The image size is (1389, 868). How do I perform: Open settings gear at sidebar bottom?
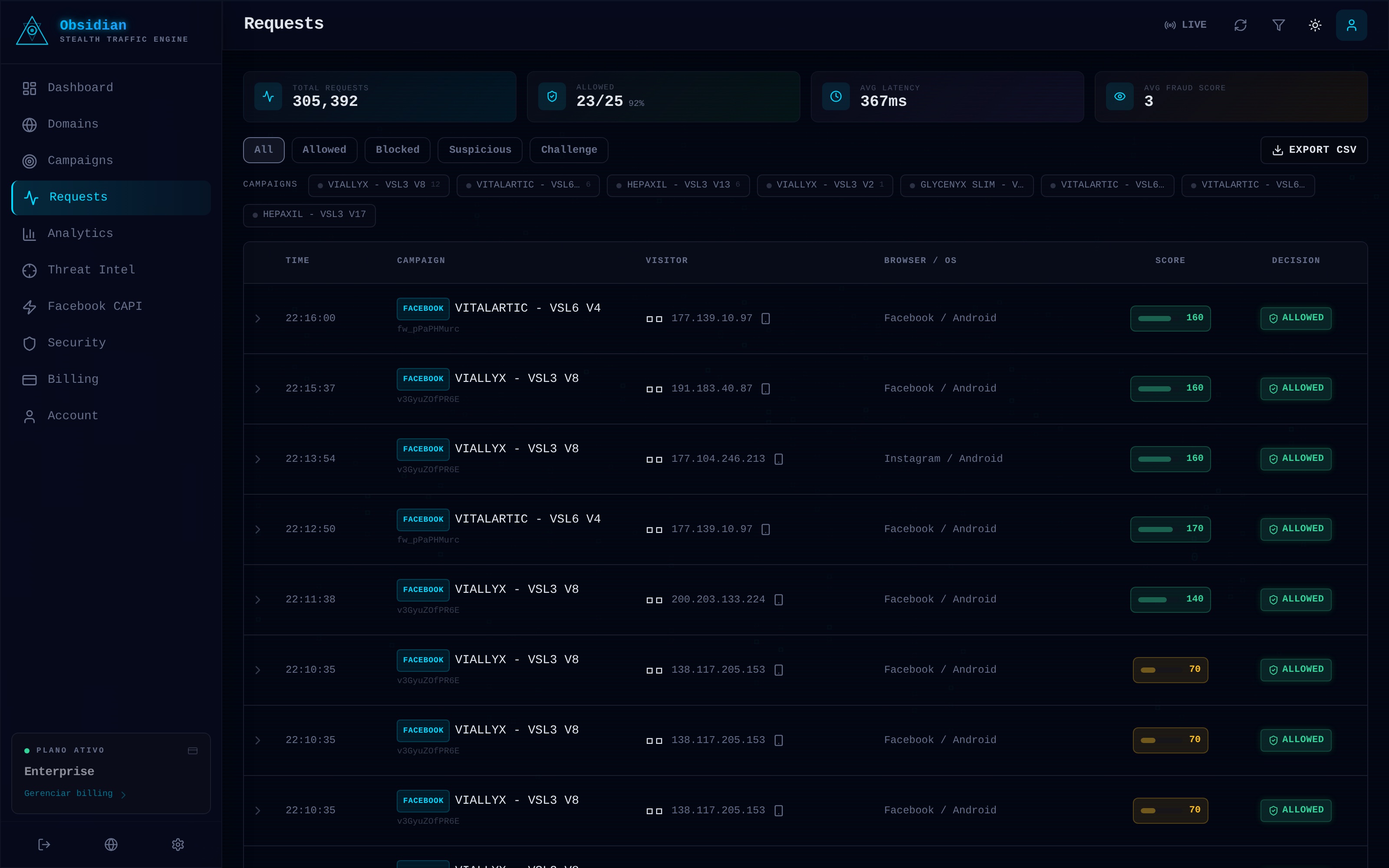[x=178, y=845]
